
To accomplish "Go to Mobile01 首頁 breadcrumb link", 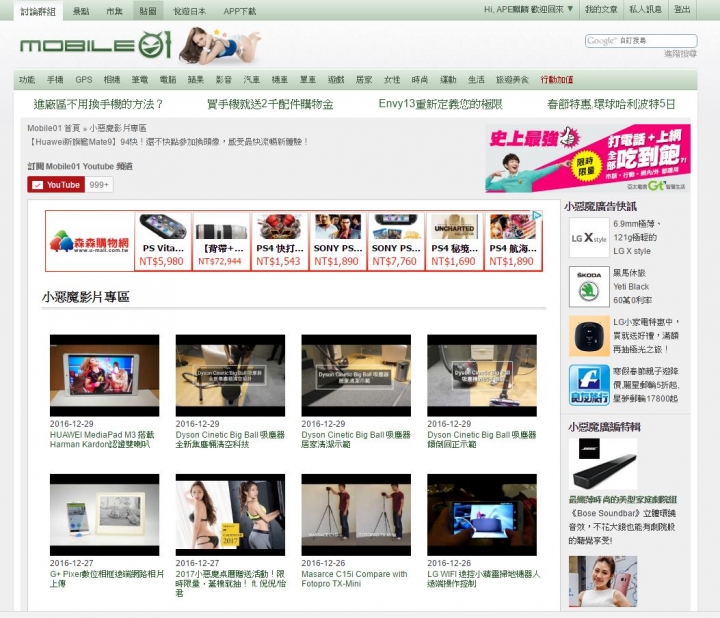I will (x=54, y=128).
